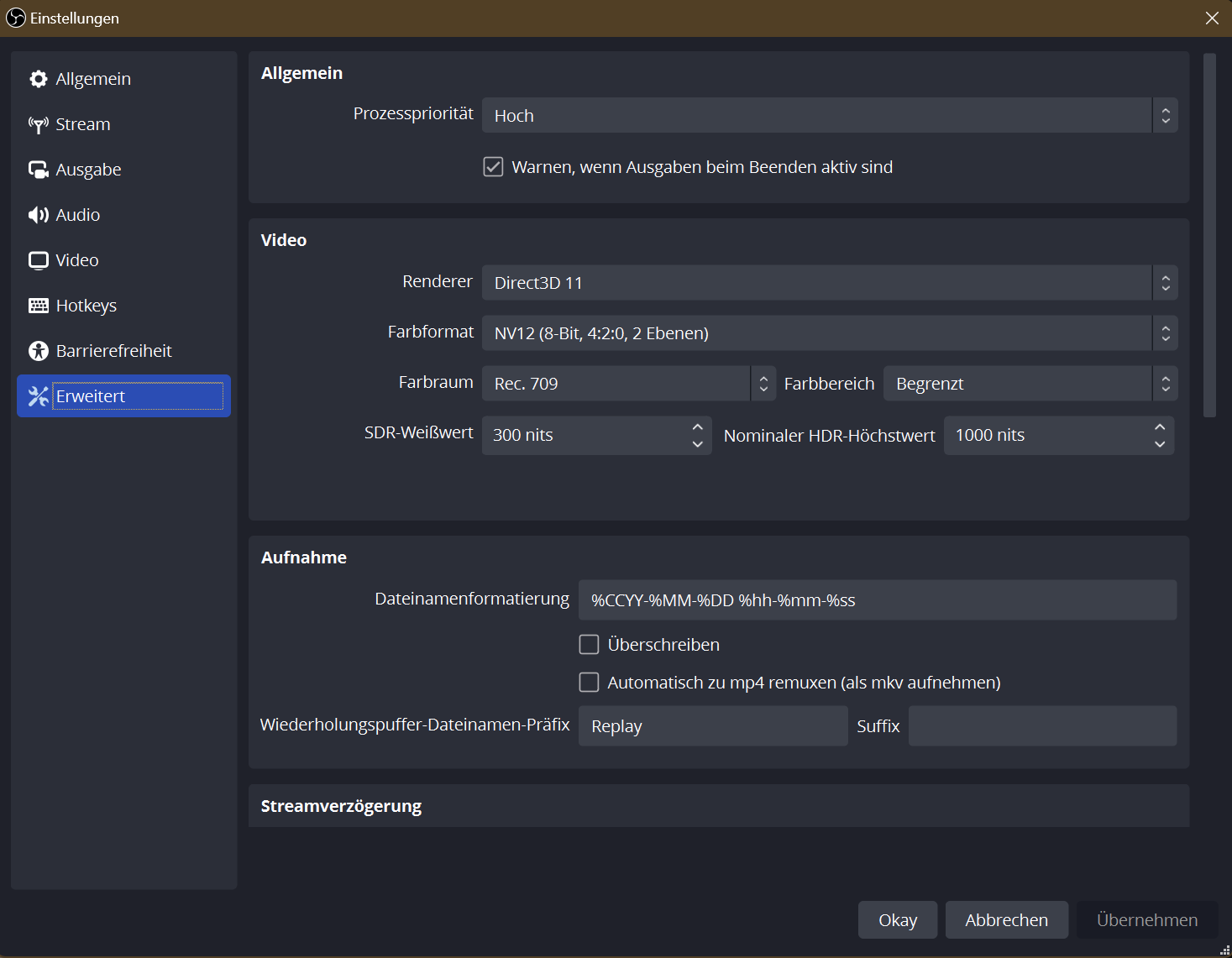1232x958 pixels.
Task: Click the monitor icon for Video settings
Action: (38, 260)
